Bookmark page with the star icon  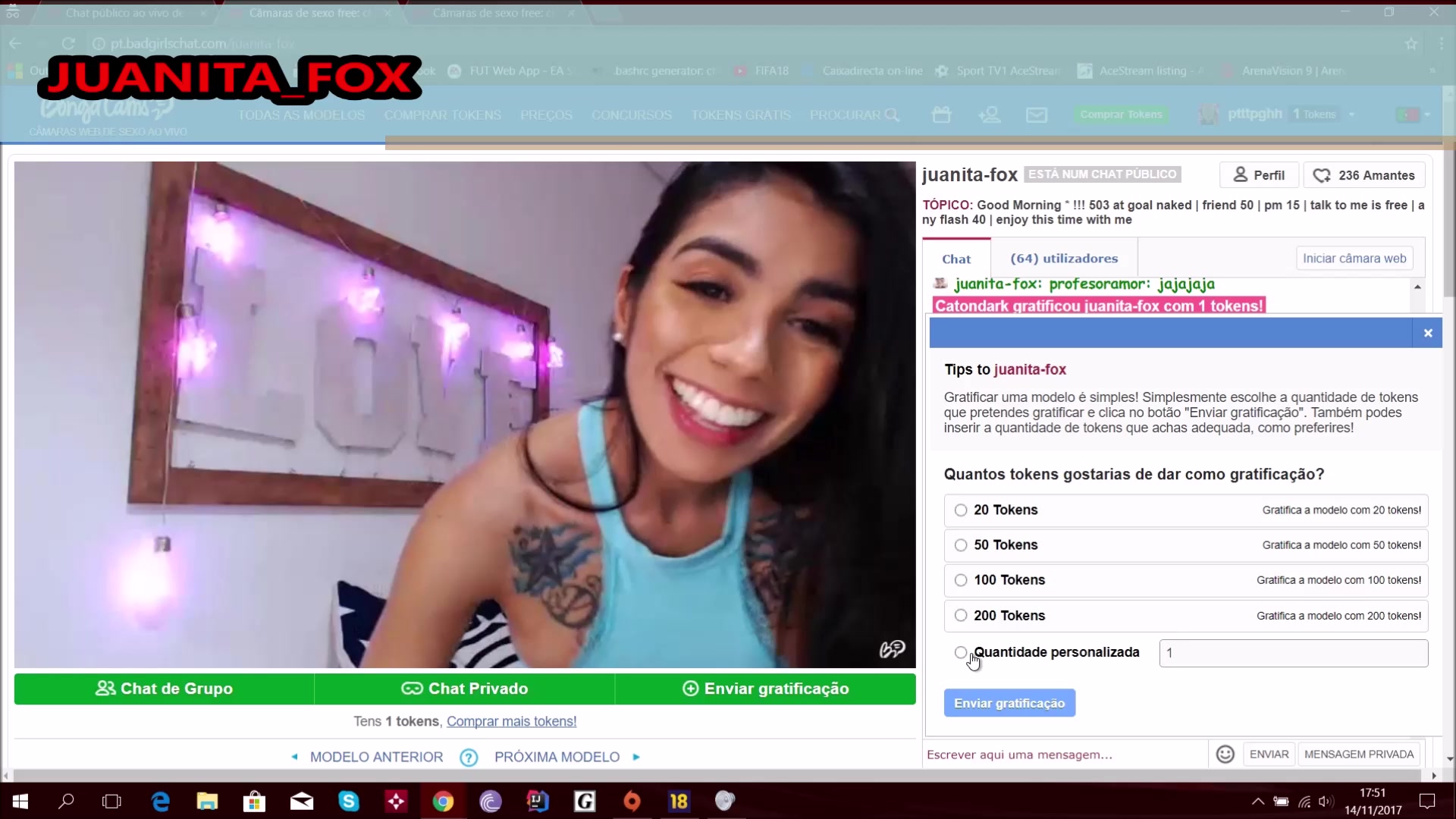tap(1410, 44)
